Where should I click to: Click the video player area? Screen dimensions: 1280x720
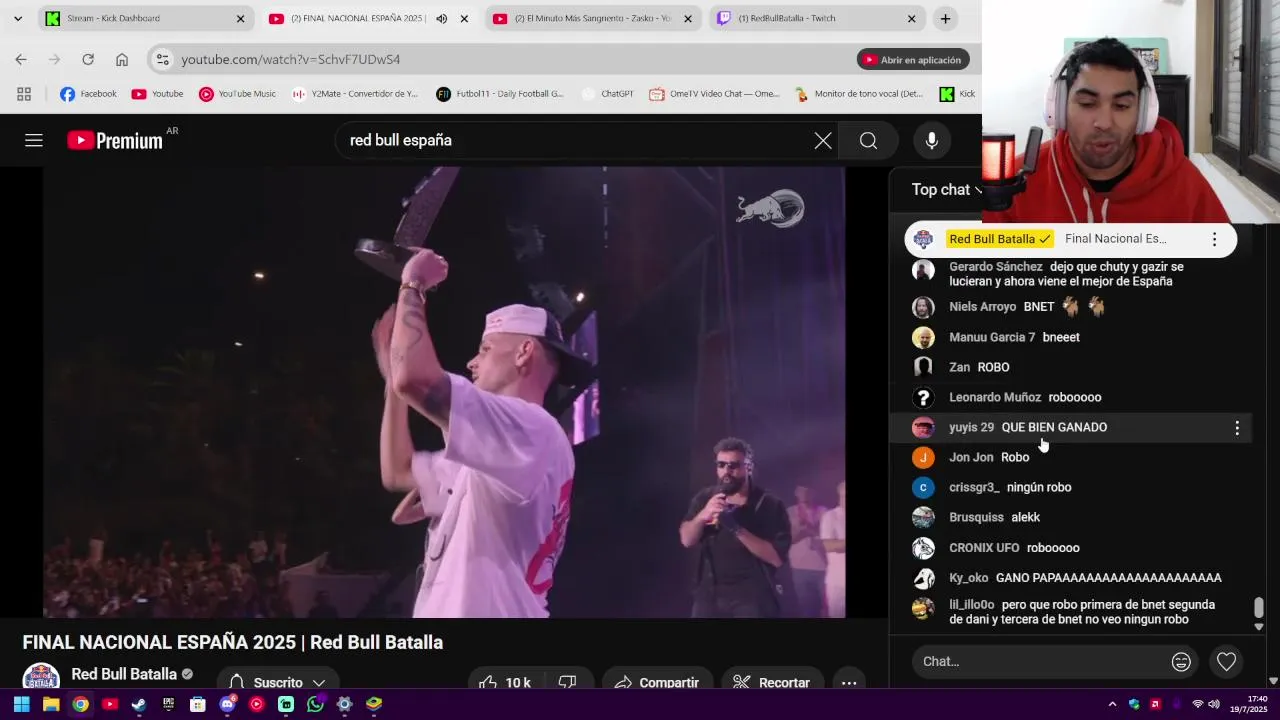pos(444,392)
